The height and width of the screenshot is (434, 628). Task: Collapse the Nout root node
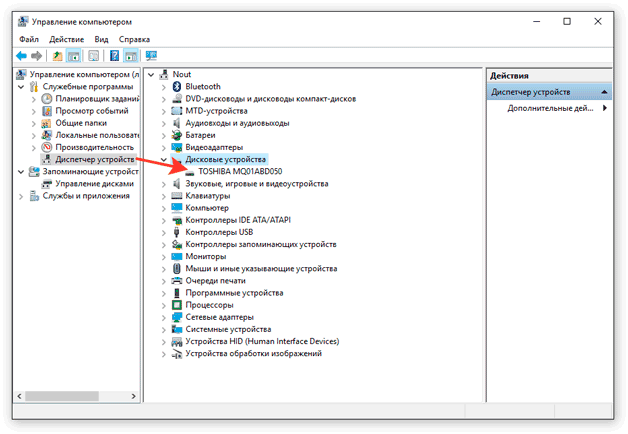[151, 74]
